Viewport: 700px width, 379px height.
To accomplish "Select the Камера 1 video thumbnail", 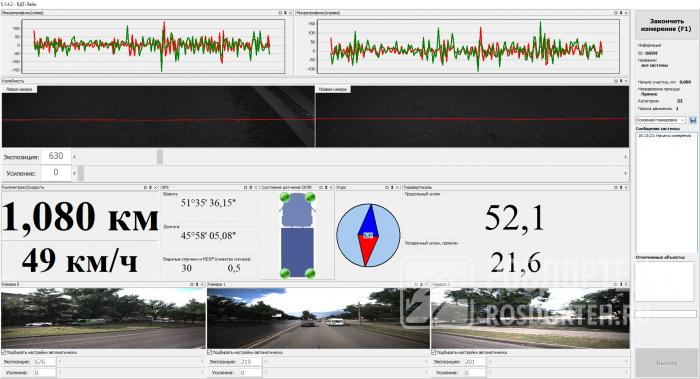I will (318, 318).
